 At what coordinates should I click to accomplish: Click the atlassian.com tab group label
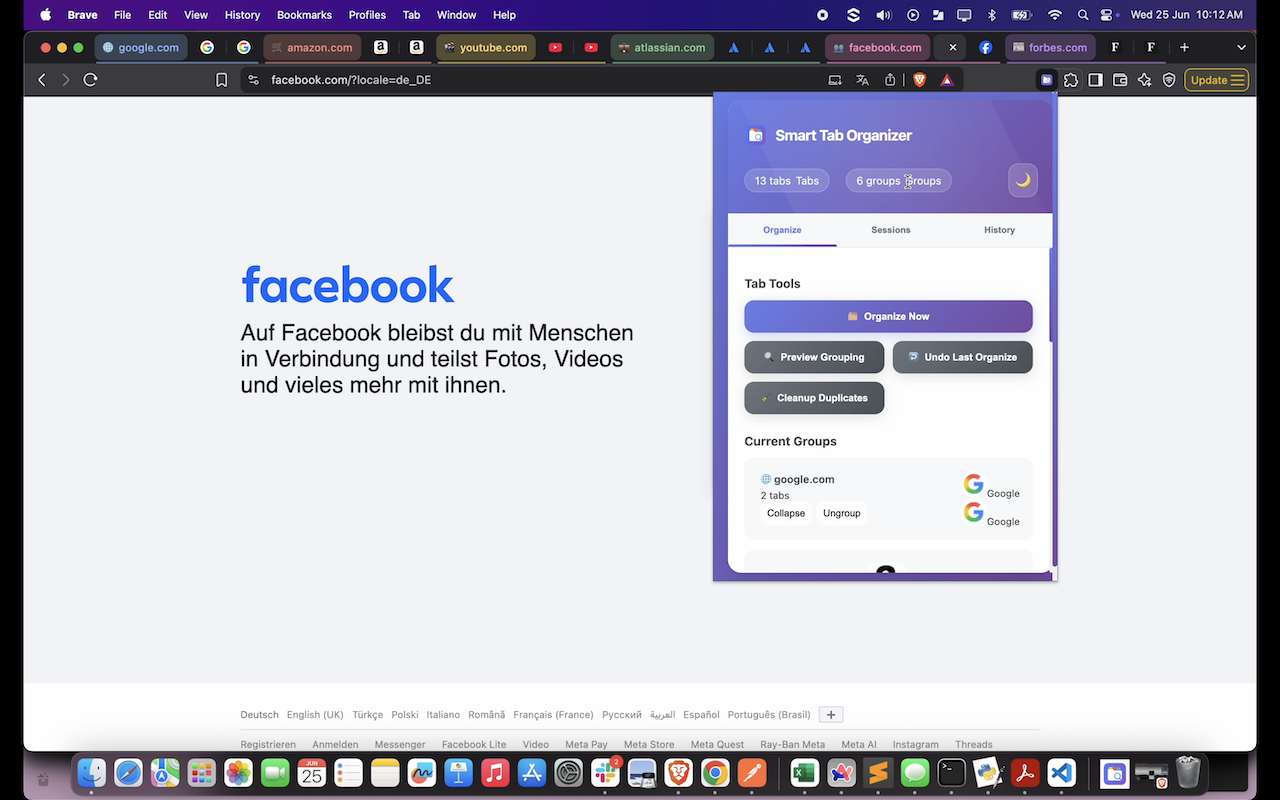661,47
